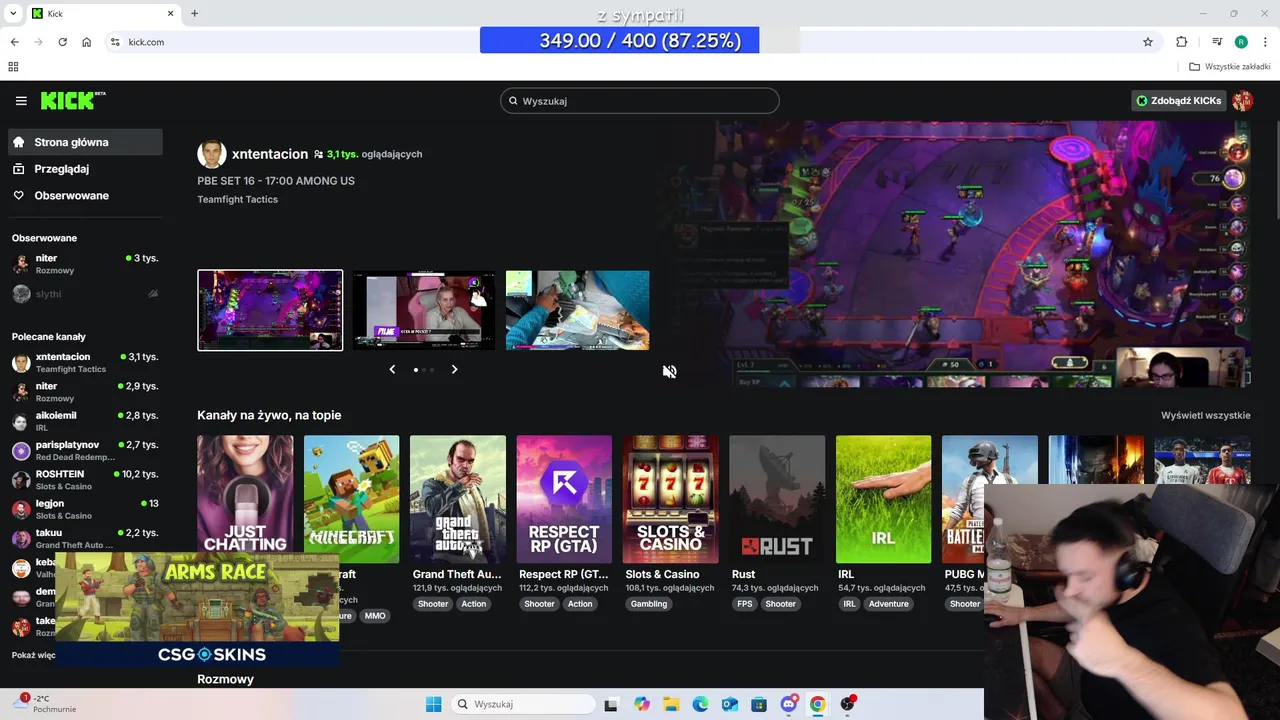Open xntentacion channel name in banner

(x=270, y=154)
